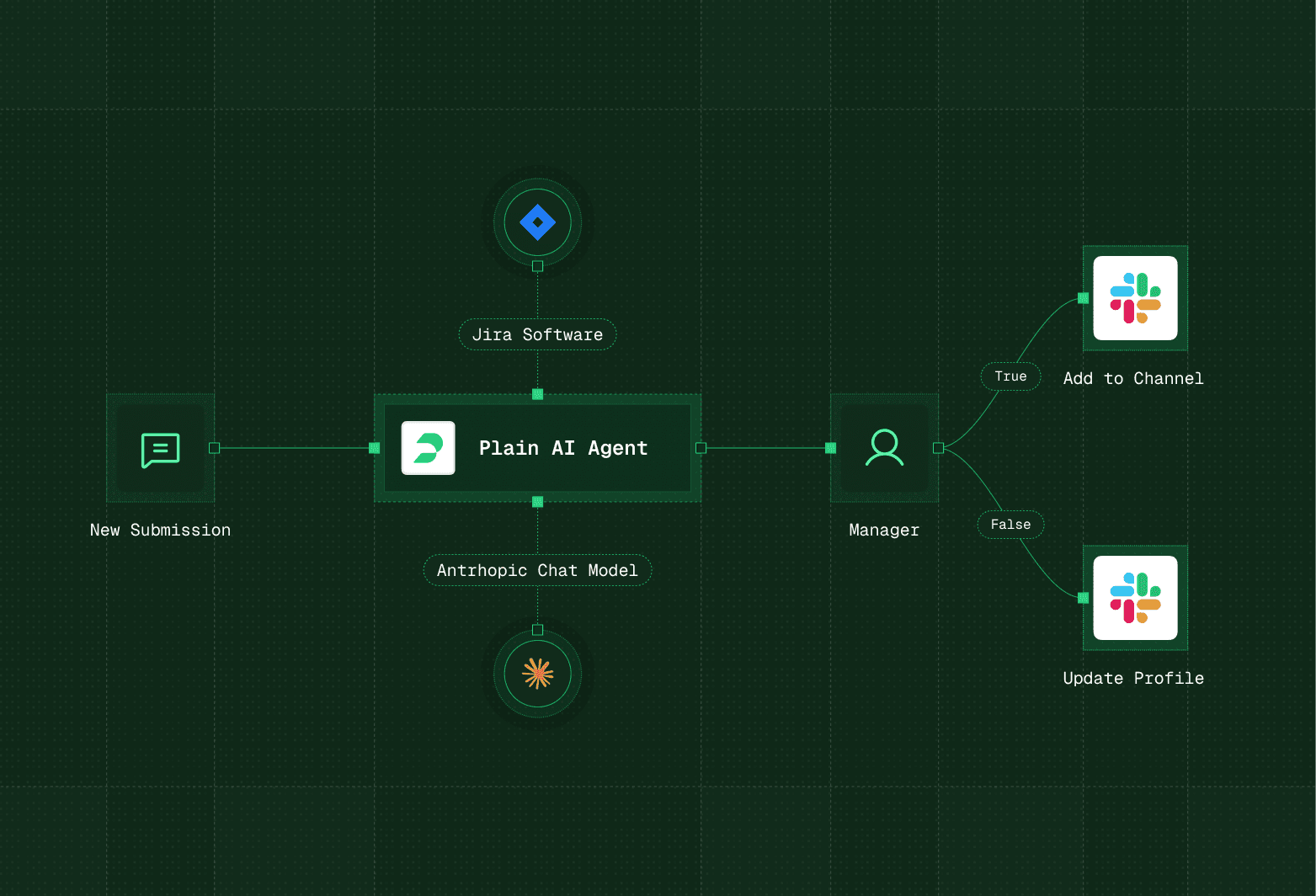Select the Manager person icon node
Viewport: 1316px width, 896px height.
884,448
